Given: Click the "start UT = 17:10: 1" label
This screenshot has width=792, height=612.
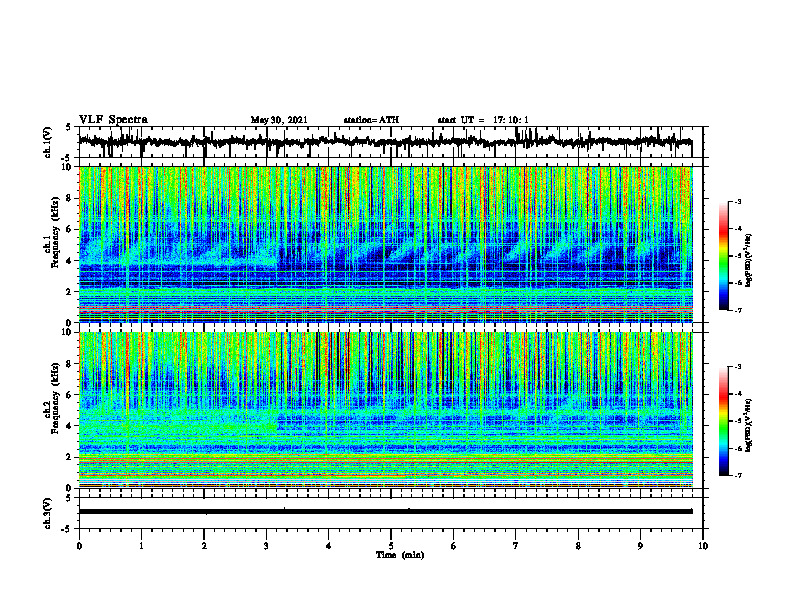Looking at the screenshot, I should coord(483,120).
